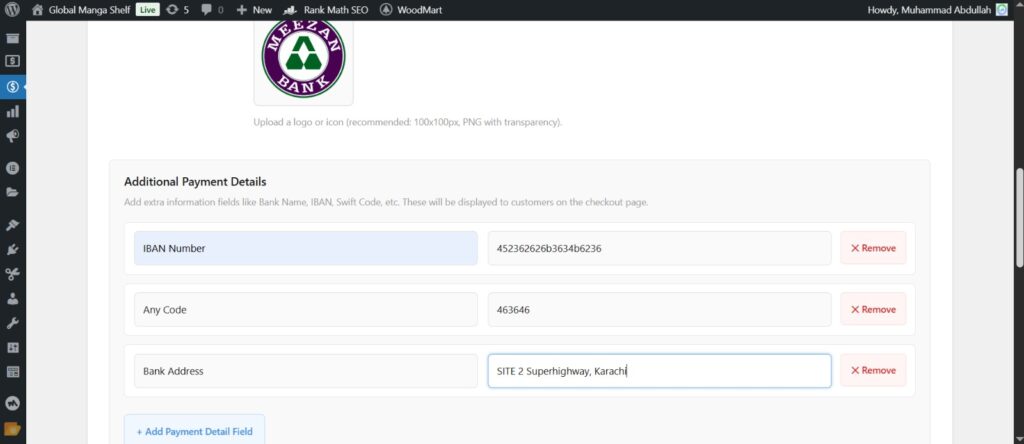
Task: Click the Meezan Bank logo thumbnail
Action: click(x=304, y=58)
